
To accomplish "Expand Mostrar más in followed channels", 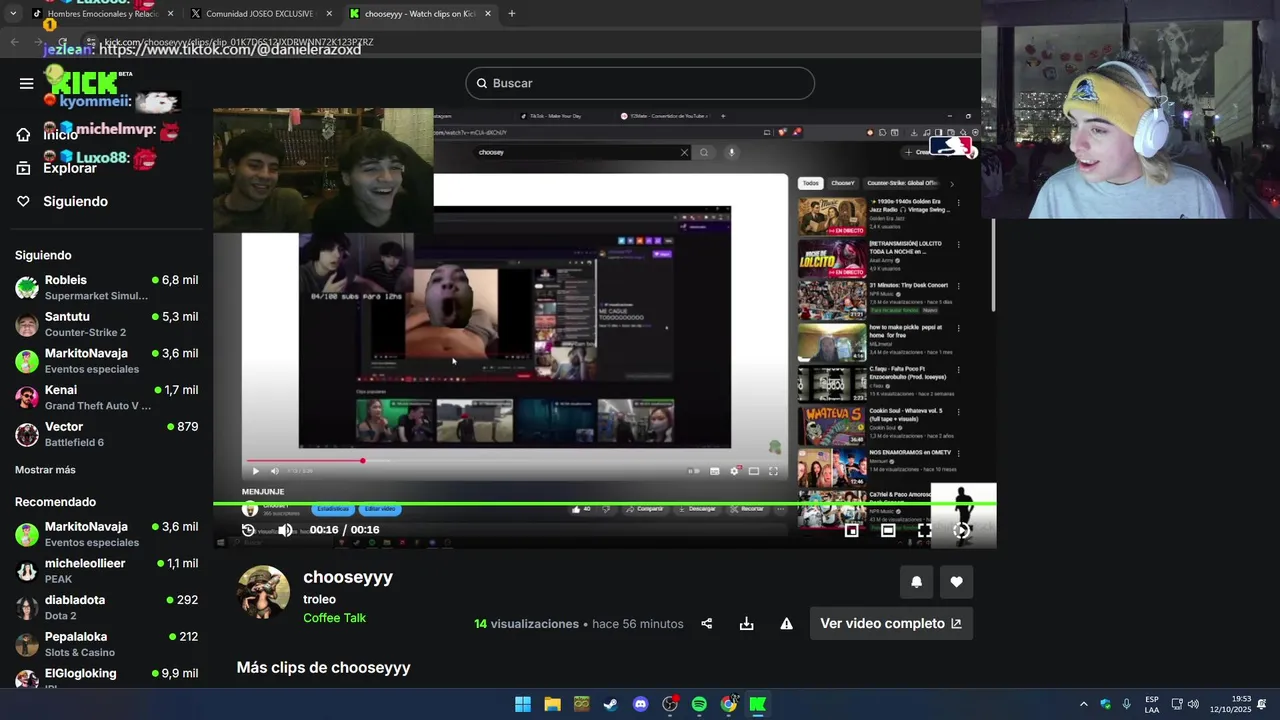I will click(45, 470).
